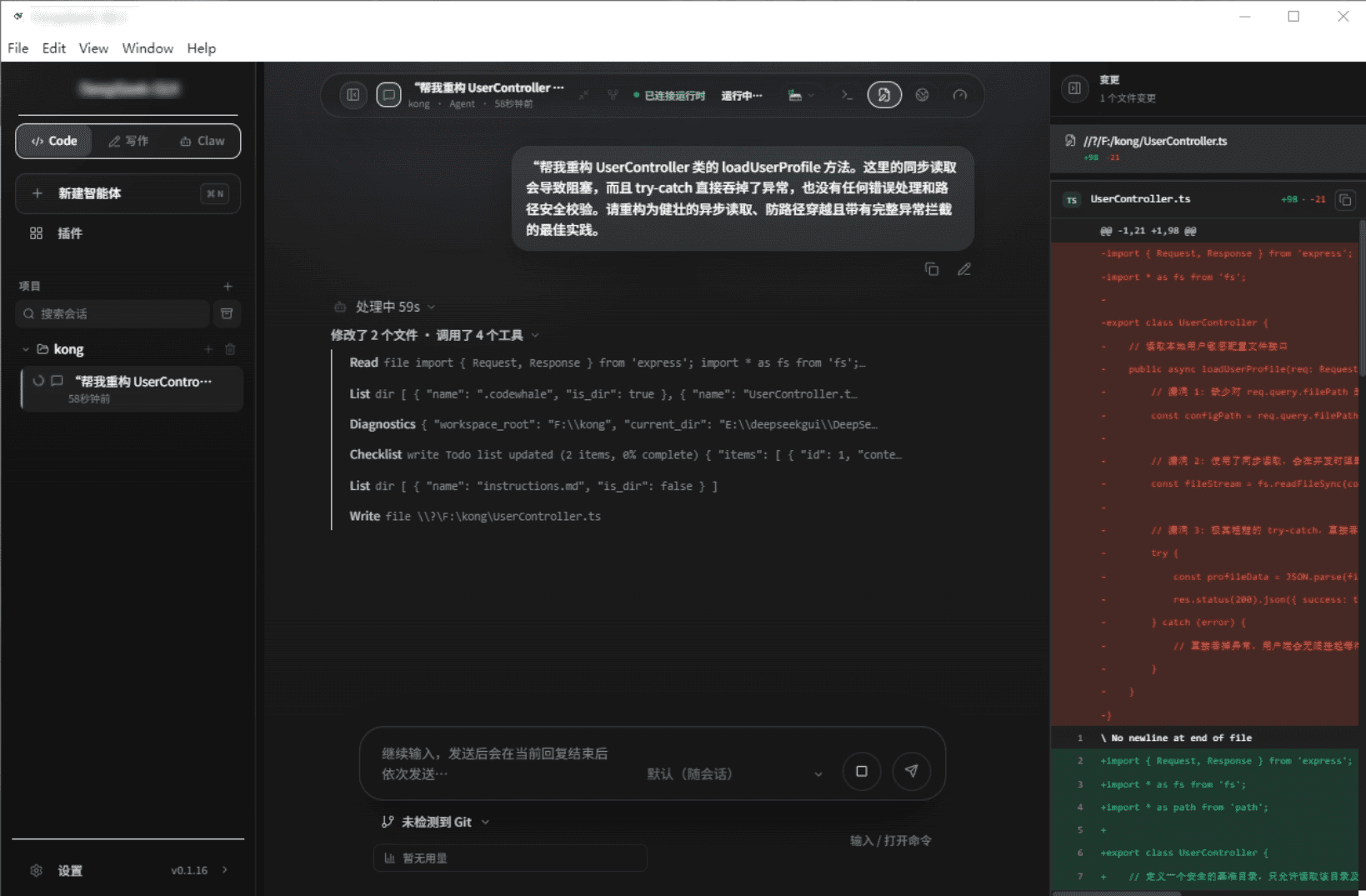Screen dimensions: 1366x896
Task: Click the collapse arrows icon in header
Action: (583, 95)
